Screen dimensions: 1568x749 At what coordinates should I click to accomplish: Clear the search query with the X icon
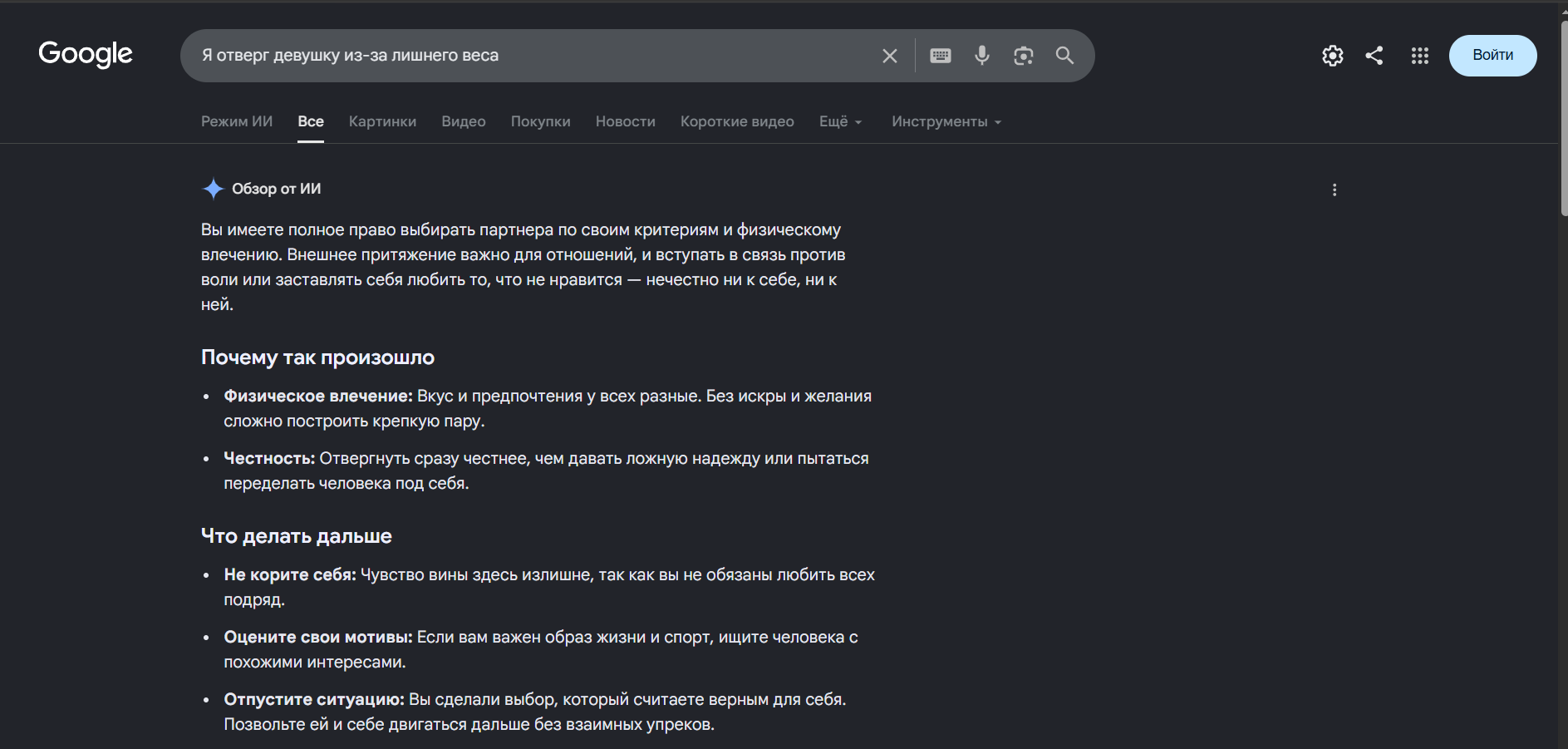tap(890, 56)
